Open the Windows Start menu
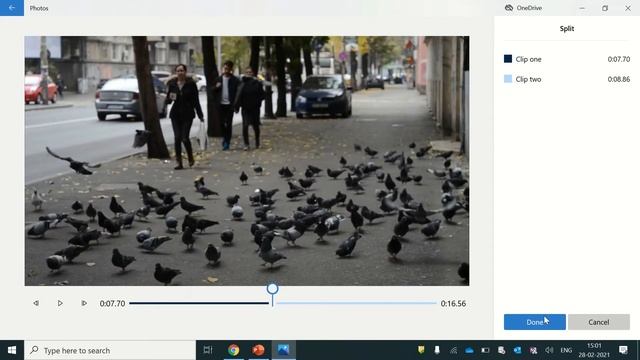Image resolution: width=640 pixels, height=360 pixels. [12, 350]
